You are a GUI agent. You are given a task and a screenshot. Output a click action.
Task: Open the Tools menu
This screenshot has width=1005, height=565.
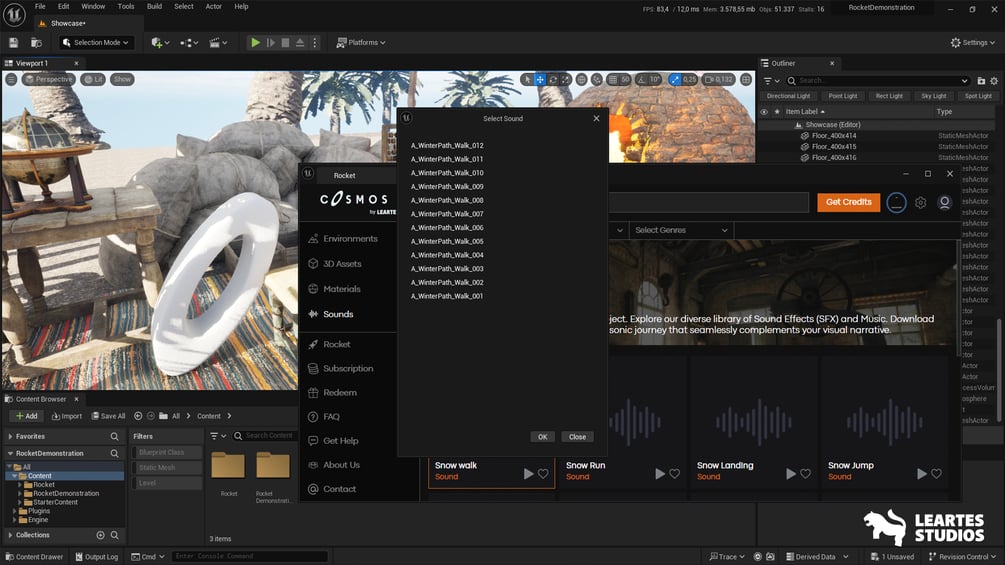pyautogui.click(x=126, y=6)
